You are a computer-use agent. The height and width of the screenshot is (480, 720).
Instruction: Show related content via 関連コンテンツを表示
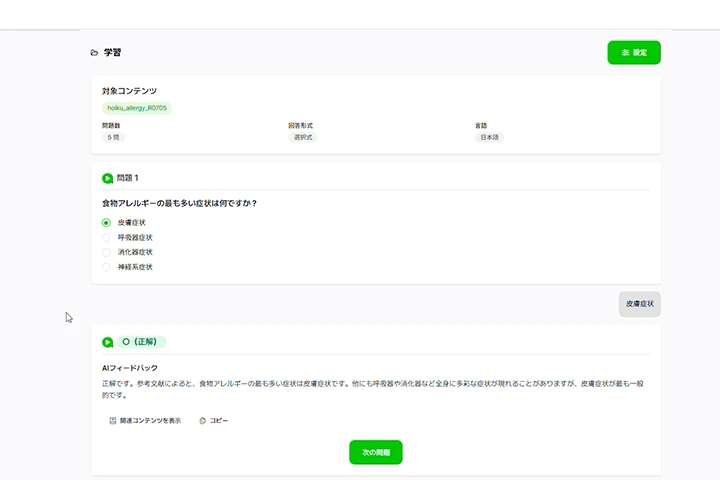(x=145, y=421)
